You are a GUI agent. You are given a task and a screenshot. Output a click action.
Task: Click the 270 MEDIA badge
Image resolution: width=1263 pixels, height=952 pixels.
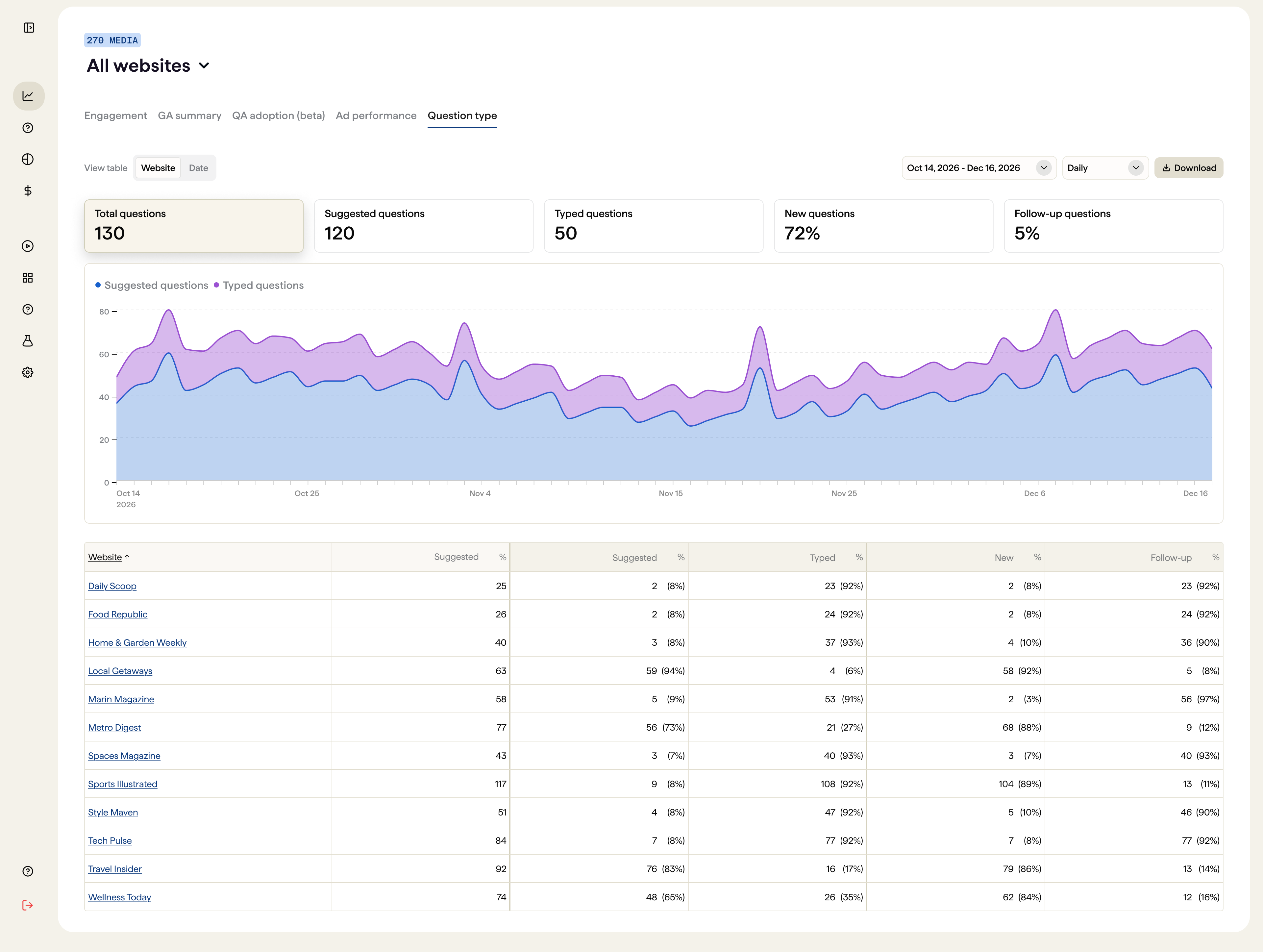(x=112, y=40)
